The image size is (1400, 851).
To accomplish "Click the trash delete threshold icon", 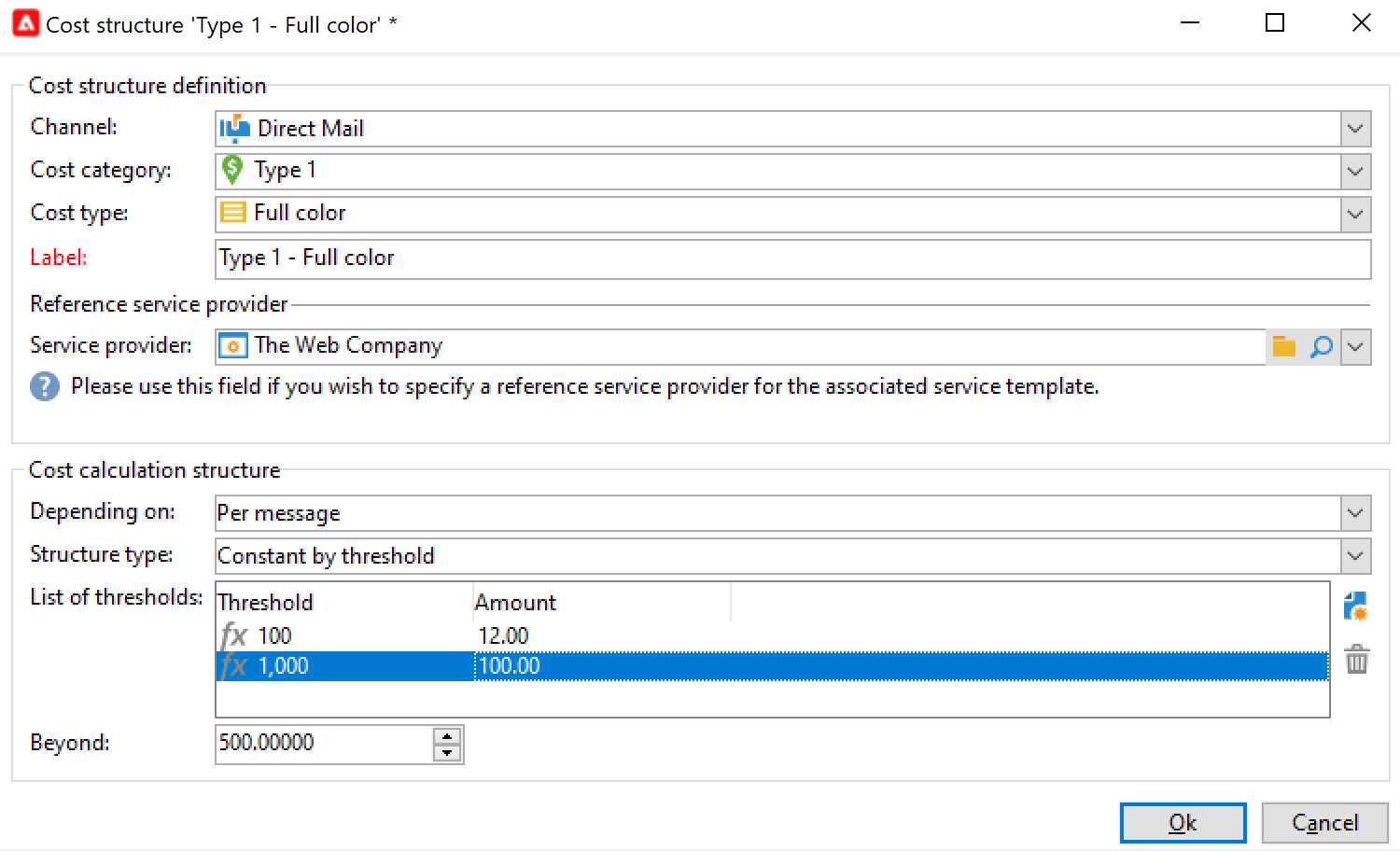I will click(x=1356, y=660).
